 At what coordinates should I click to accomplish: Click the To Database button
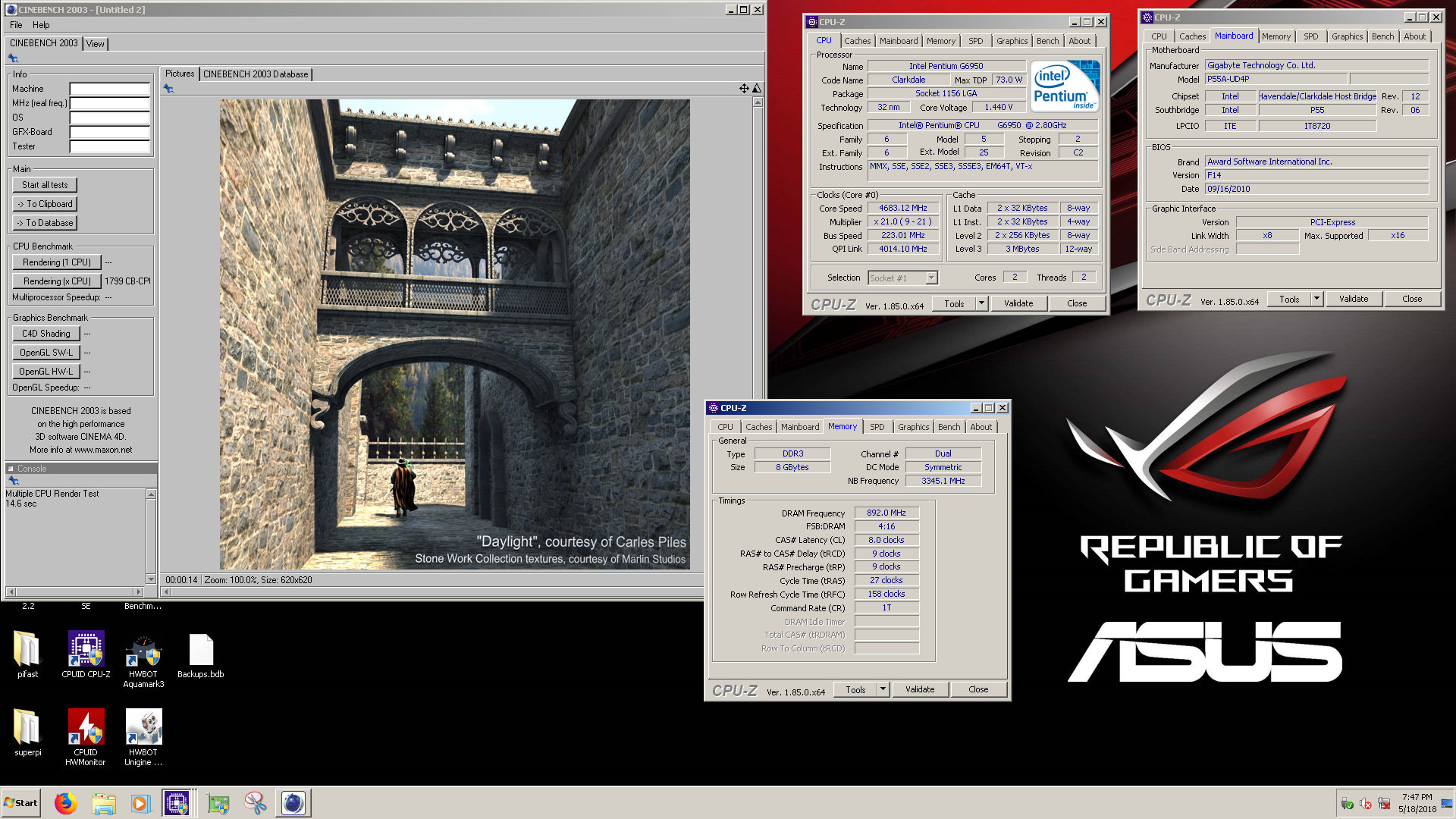pyautogui.click(x=45, y=223)
